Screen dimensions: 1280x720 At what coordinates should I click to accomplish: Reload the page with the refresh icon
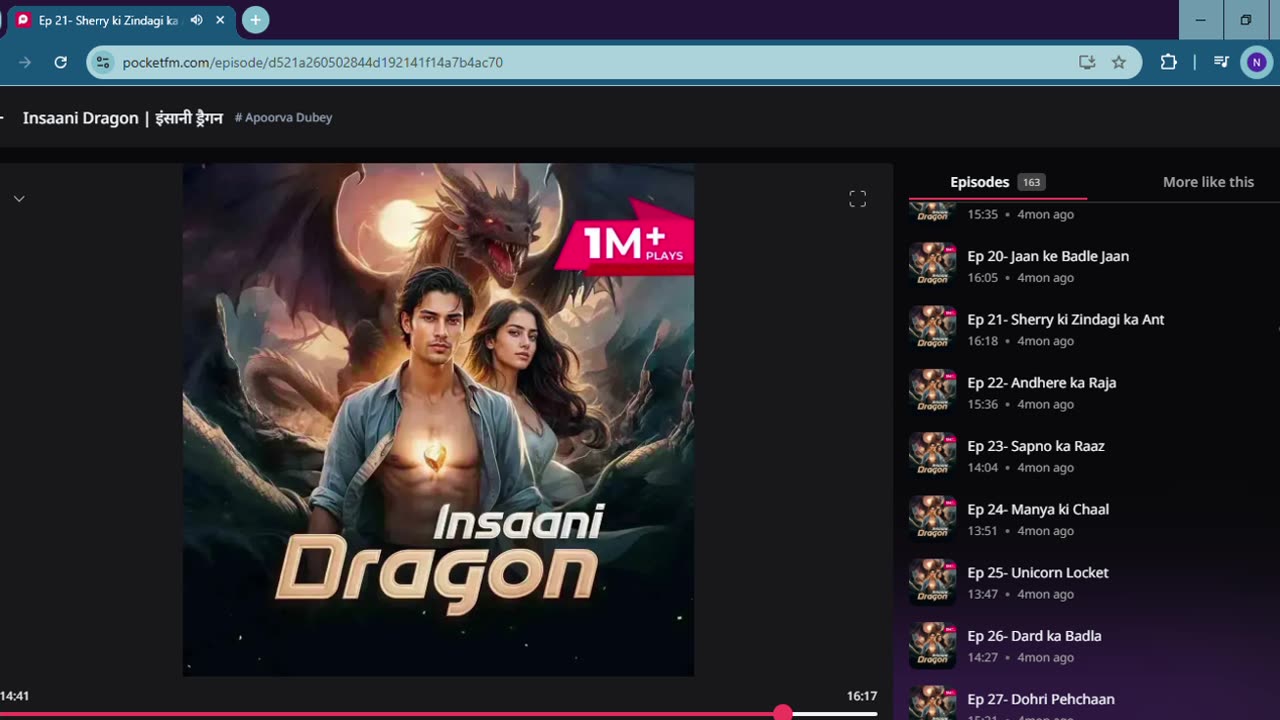(60, 62)
